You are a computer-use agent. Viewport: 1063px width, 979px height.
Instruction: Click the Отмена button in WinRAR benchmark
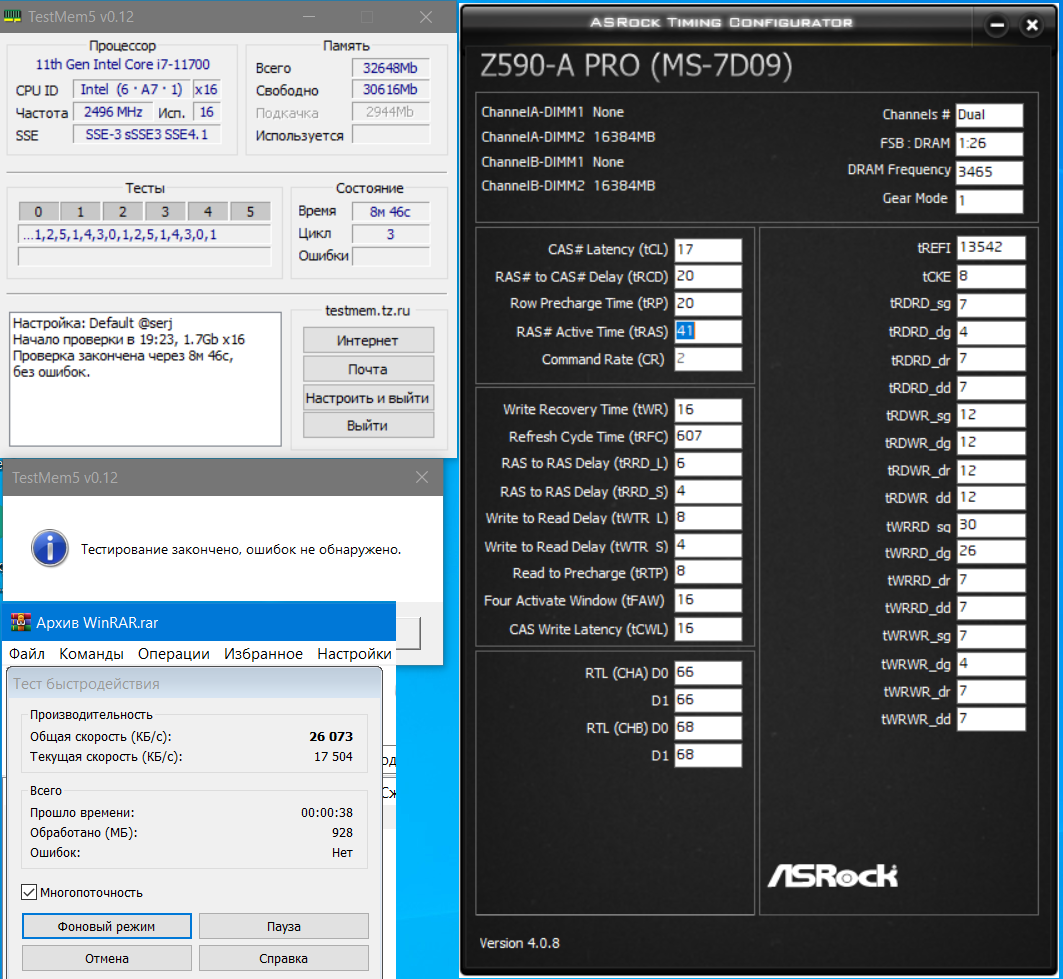tap(106, 959)
